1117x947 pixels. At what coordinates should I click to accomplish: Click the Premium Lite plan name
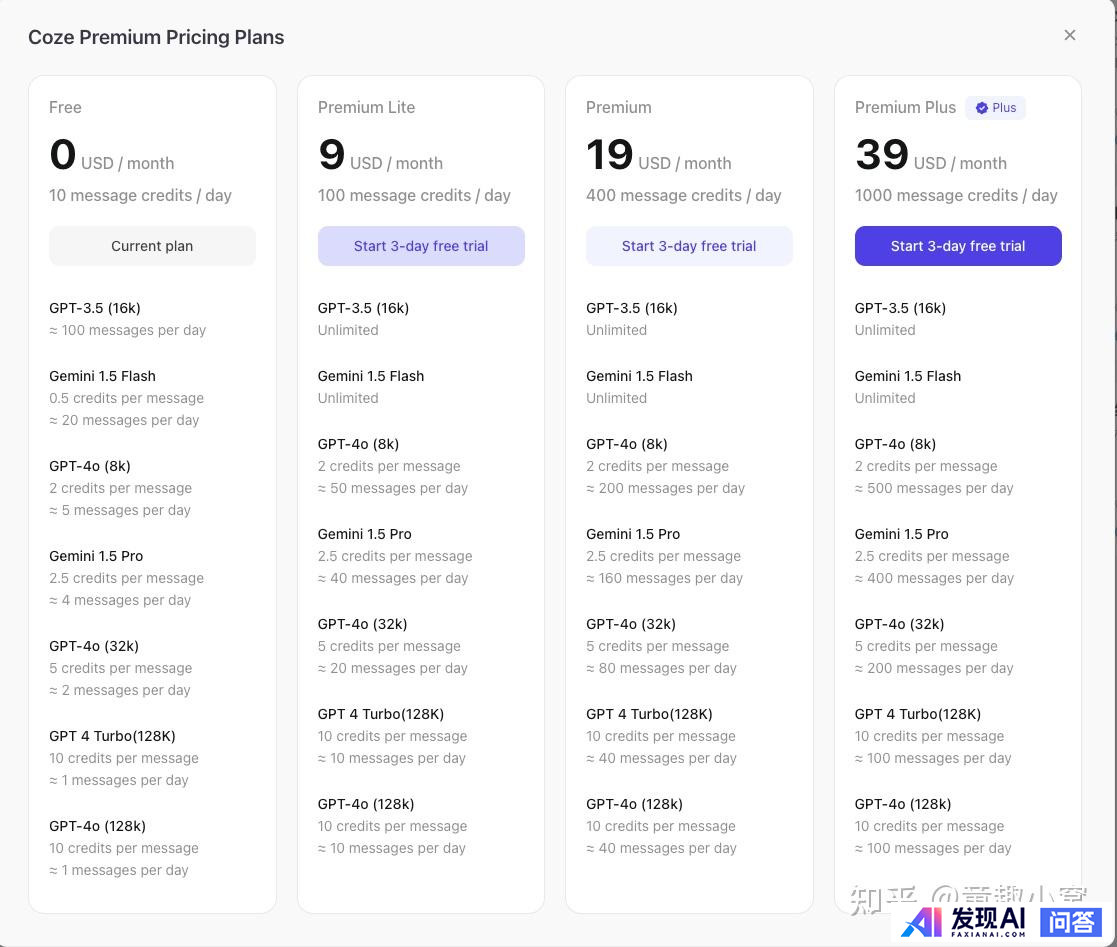(366, 108)
